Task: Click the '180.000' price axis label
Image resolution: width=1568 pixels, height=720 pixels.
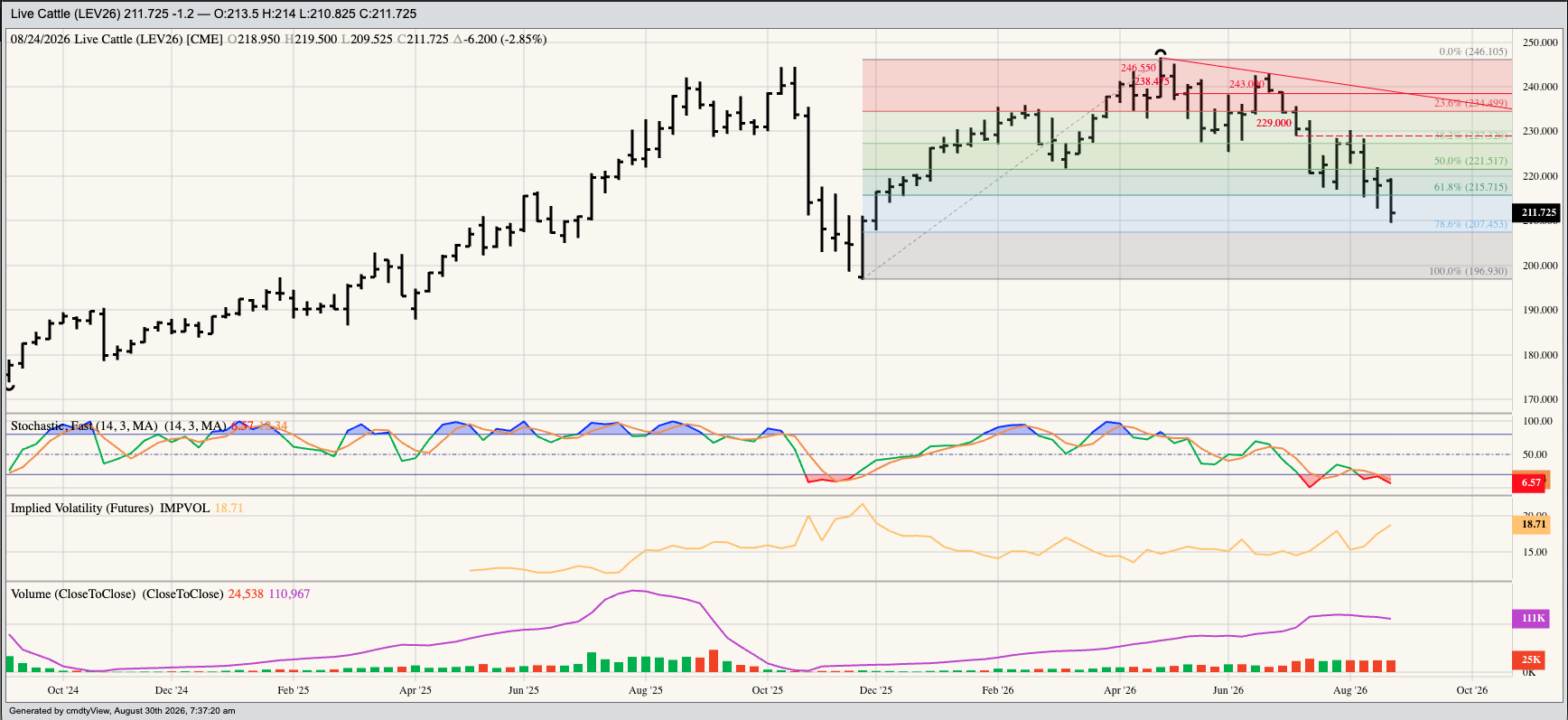Action: [1540, 355]
